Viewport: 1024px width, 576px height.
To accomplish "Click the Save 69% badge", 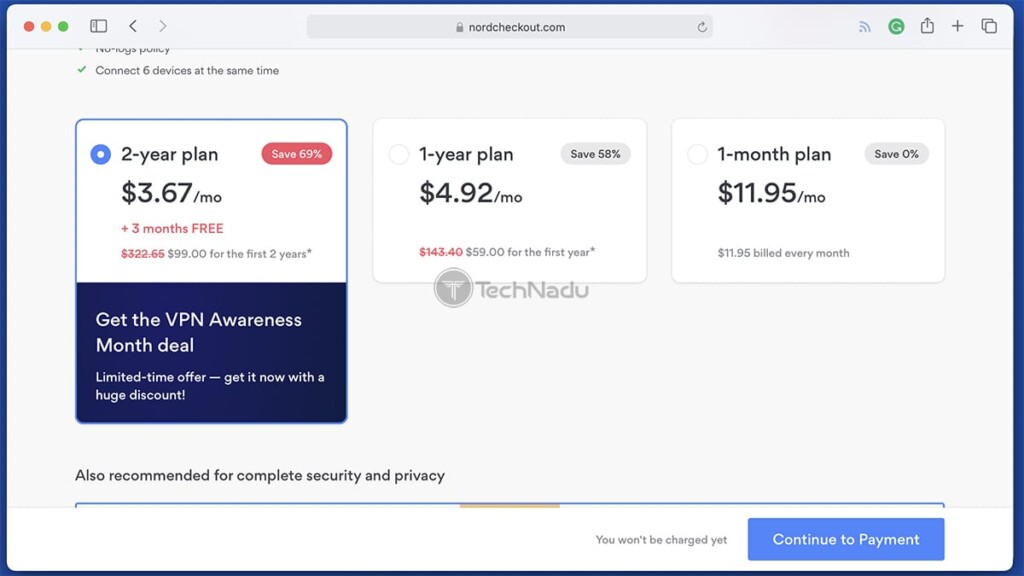I will point(296,154).
